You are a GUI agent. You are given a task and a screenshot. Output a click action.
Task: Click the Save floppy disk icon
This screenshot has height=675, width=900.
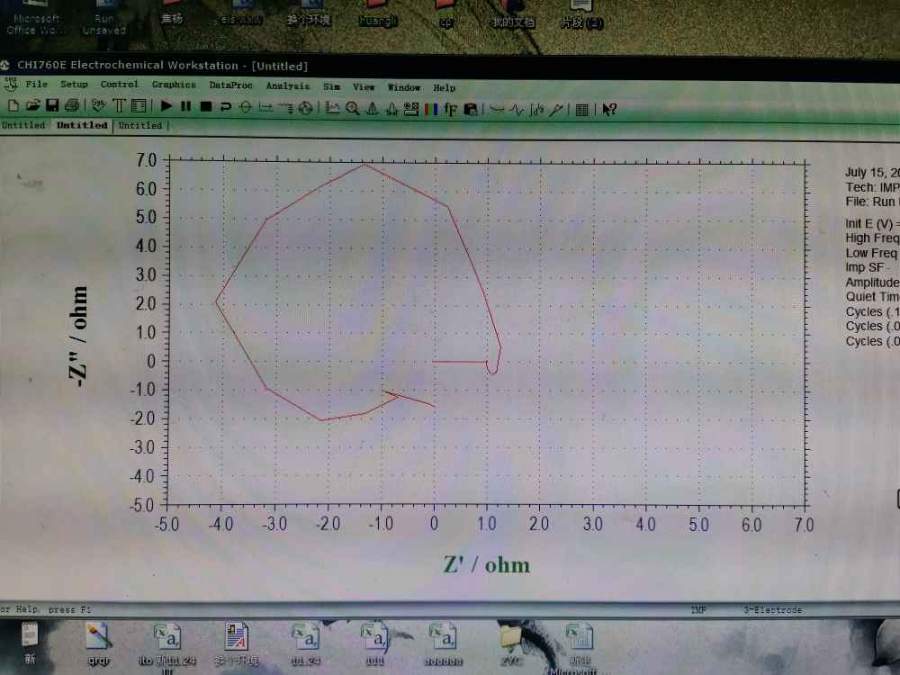pos(52,106)
